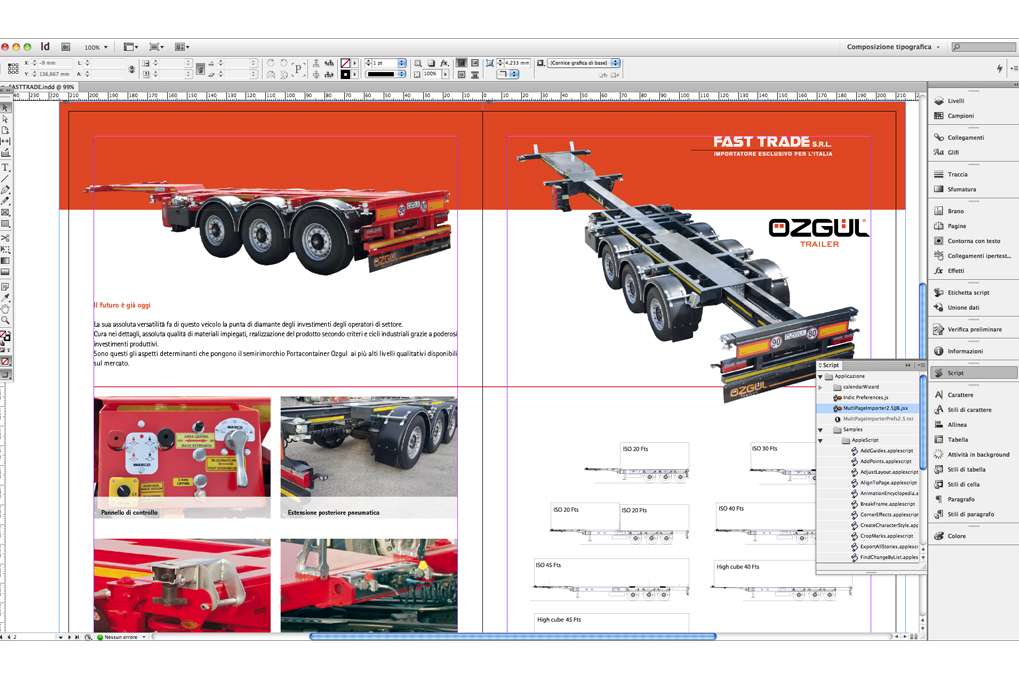1019x678 pixels.
Task: Select the Note tool
Action: coord(5,287)
